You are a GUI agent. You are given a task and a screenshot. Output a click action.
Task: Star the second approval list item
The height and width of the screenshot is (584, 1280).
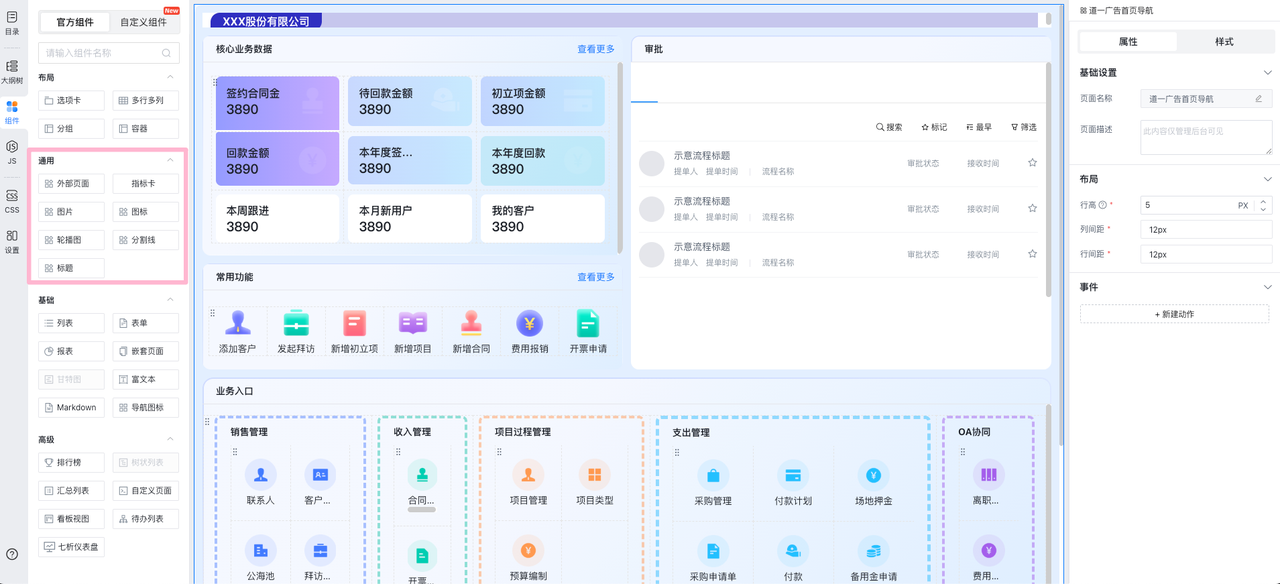pyautogui.click(x=1032, y=209)
